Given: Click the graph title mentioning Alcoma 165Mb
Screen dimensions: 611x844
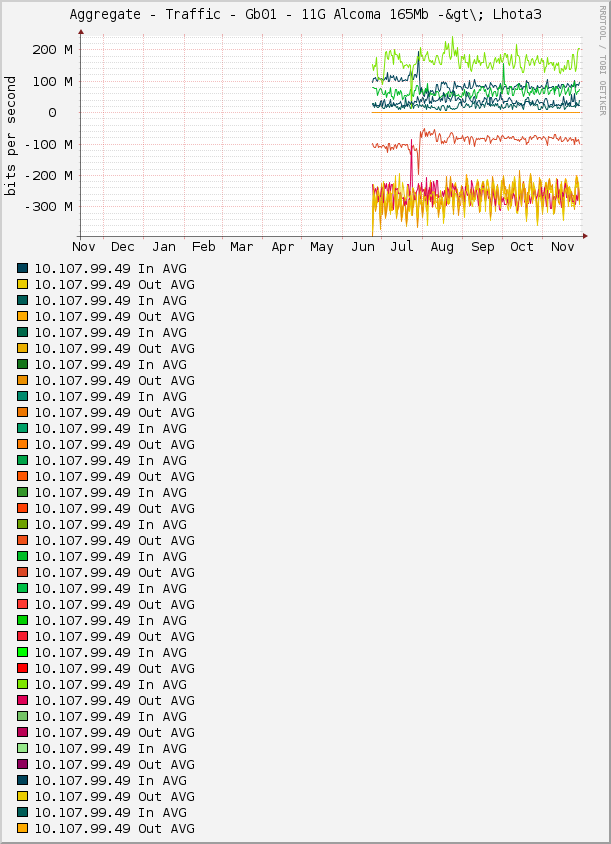Looking at the screenshot, I should click(x=305, y=15).
